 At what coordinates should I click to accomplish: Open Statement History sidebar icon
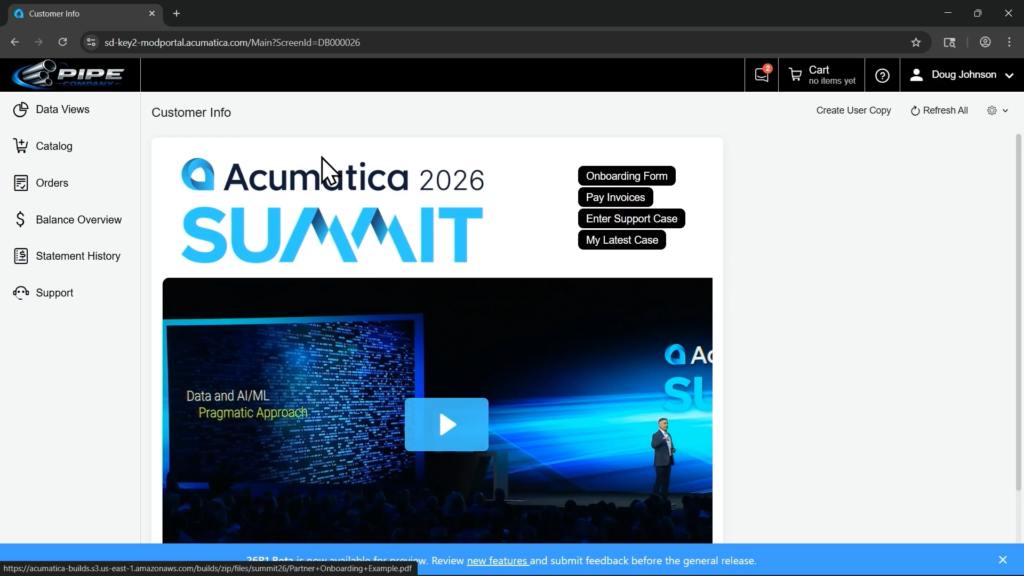[20, 256]
